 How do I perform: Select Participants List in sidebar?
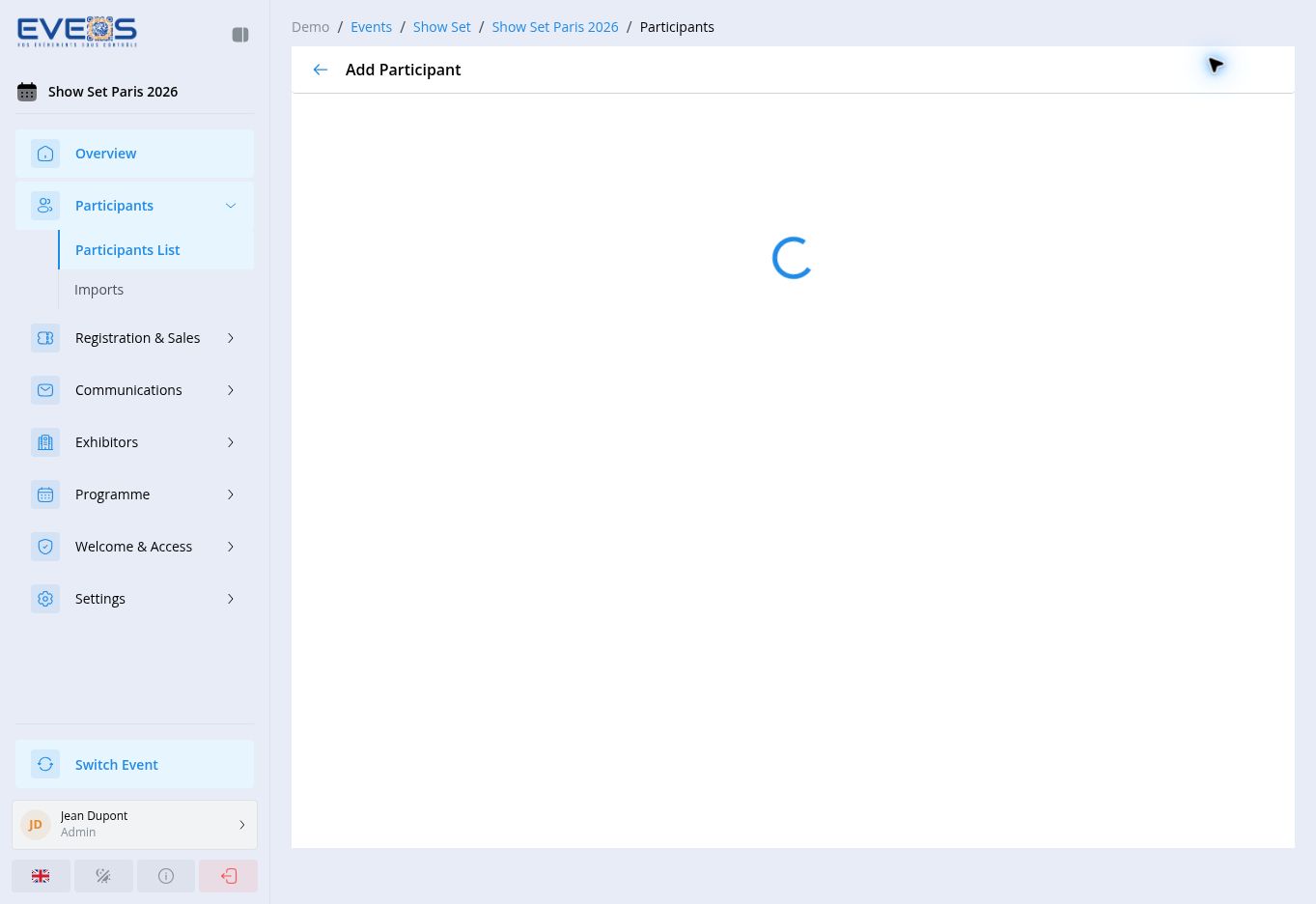(156, 250)
